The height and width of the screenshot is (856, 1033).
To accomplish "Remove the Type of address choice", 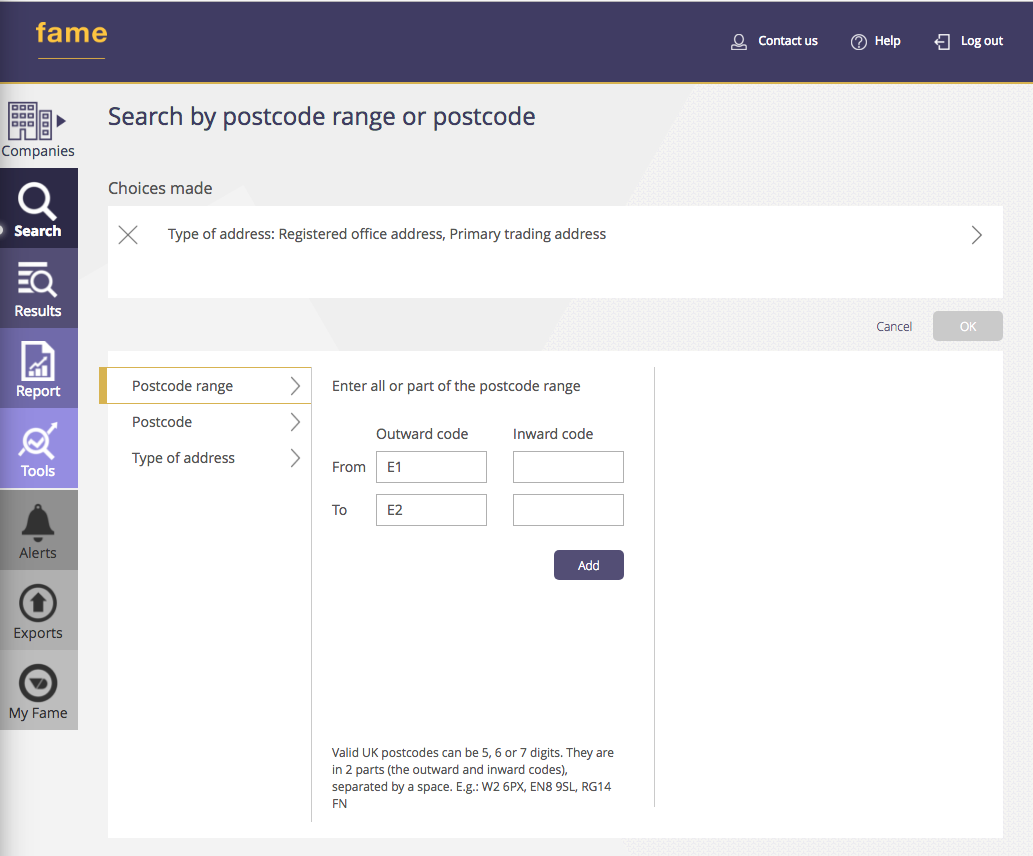I will pyautogui.click(x=128, y=235).
